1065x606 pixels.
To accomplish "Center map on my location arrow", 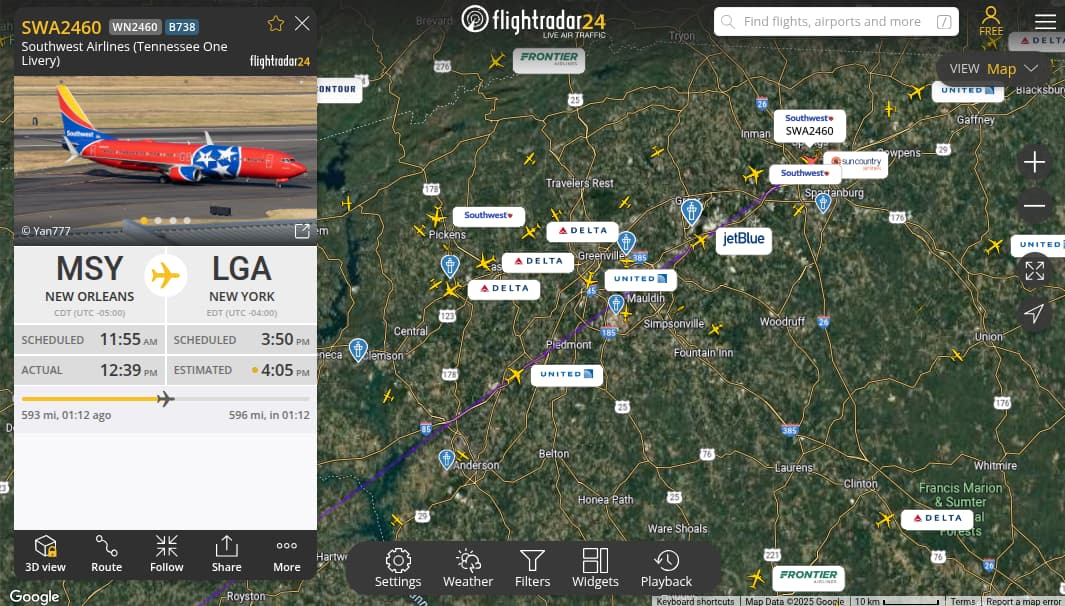I will pyautogui.click(x=1034, y=313).
